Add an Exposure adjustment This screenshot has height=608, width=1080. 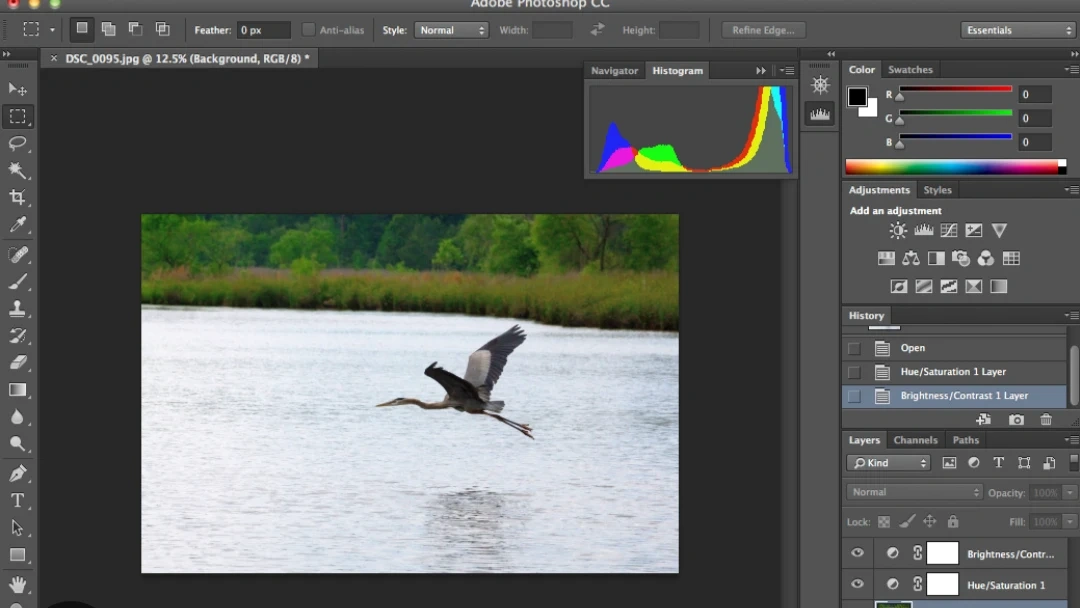[x=973, y=231]
